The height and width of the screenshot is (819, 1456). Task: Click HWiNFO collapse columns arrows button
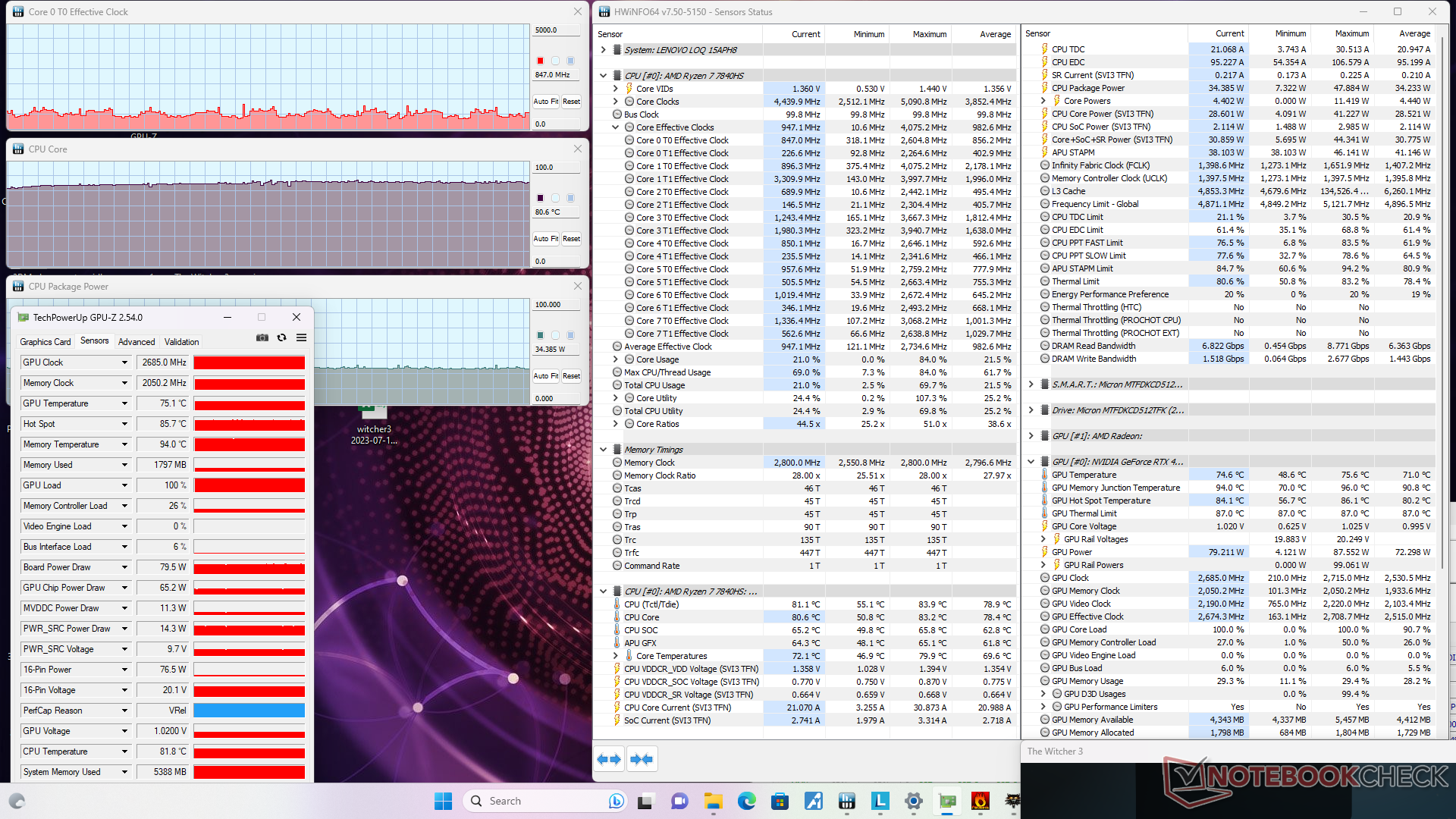pyautogui.click(x=642, y=759)
